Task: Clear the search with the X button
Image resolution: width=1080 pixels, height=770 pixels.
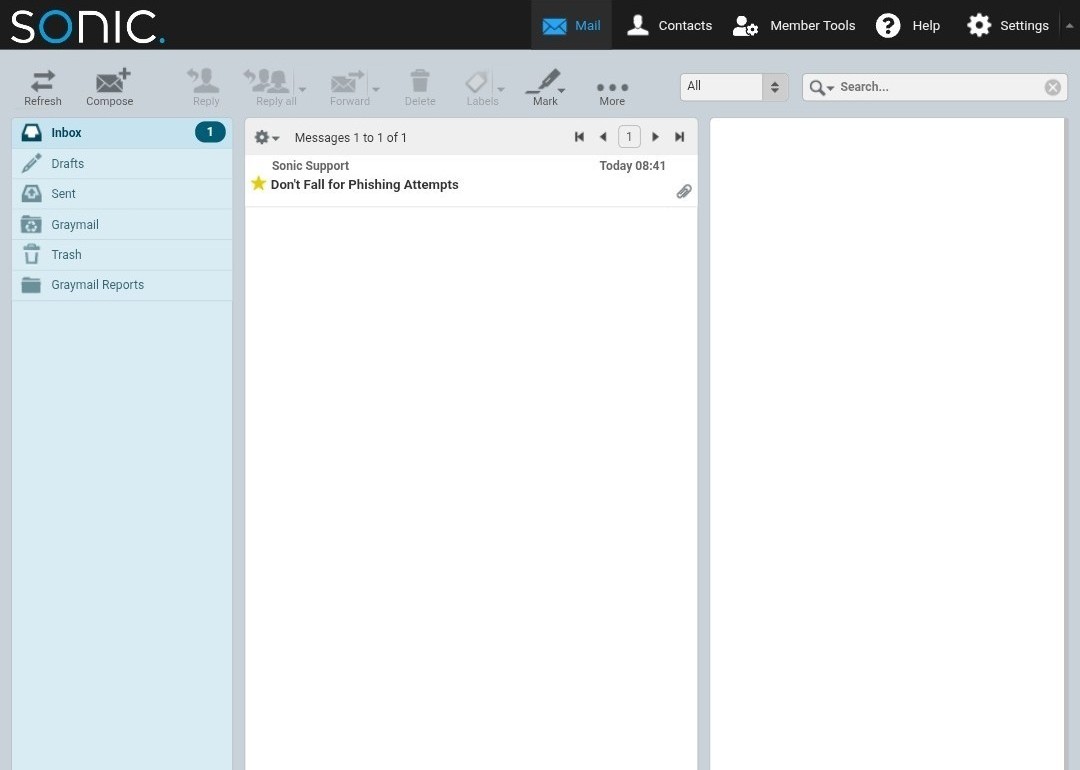Action: [x=1052, y=87]
